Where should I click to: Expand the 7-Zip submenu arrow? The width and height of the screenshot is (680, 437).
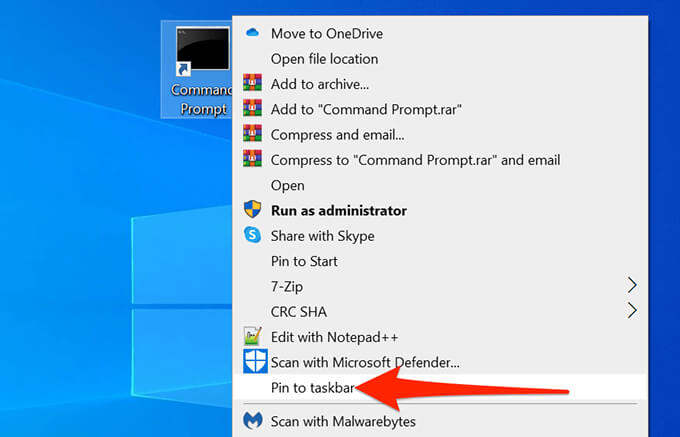click(632, 285)
